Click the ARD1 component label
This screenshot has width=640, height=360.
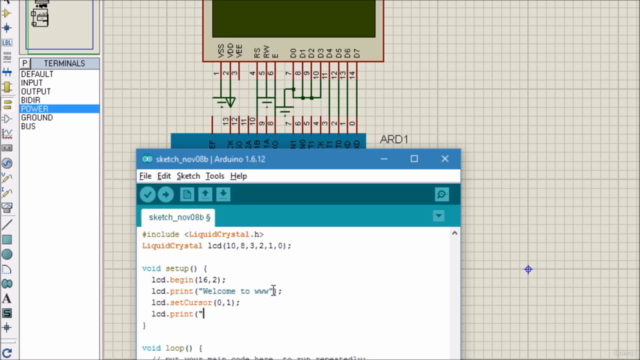click(394, 140)
